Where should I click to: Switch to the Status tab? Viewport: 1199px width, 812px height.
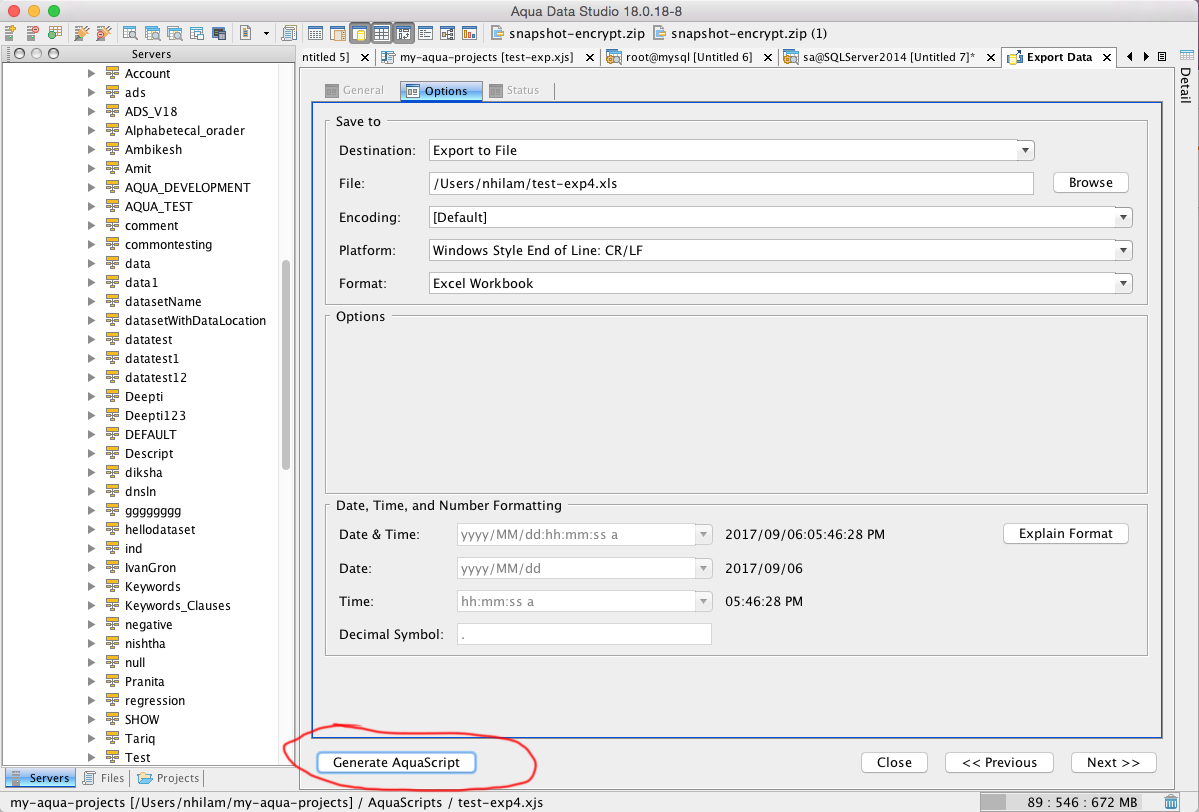coord(515,90)
